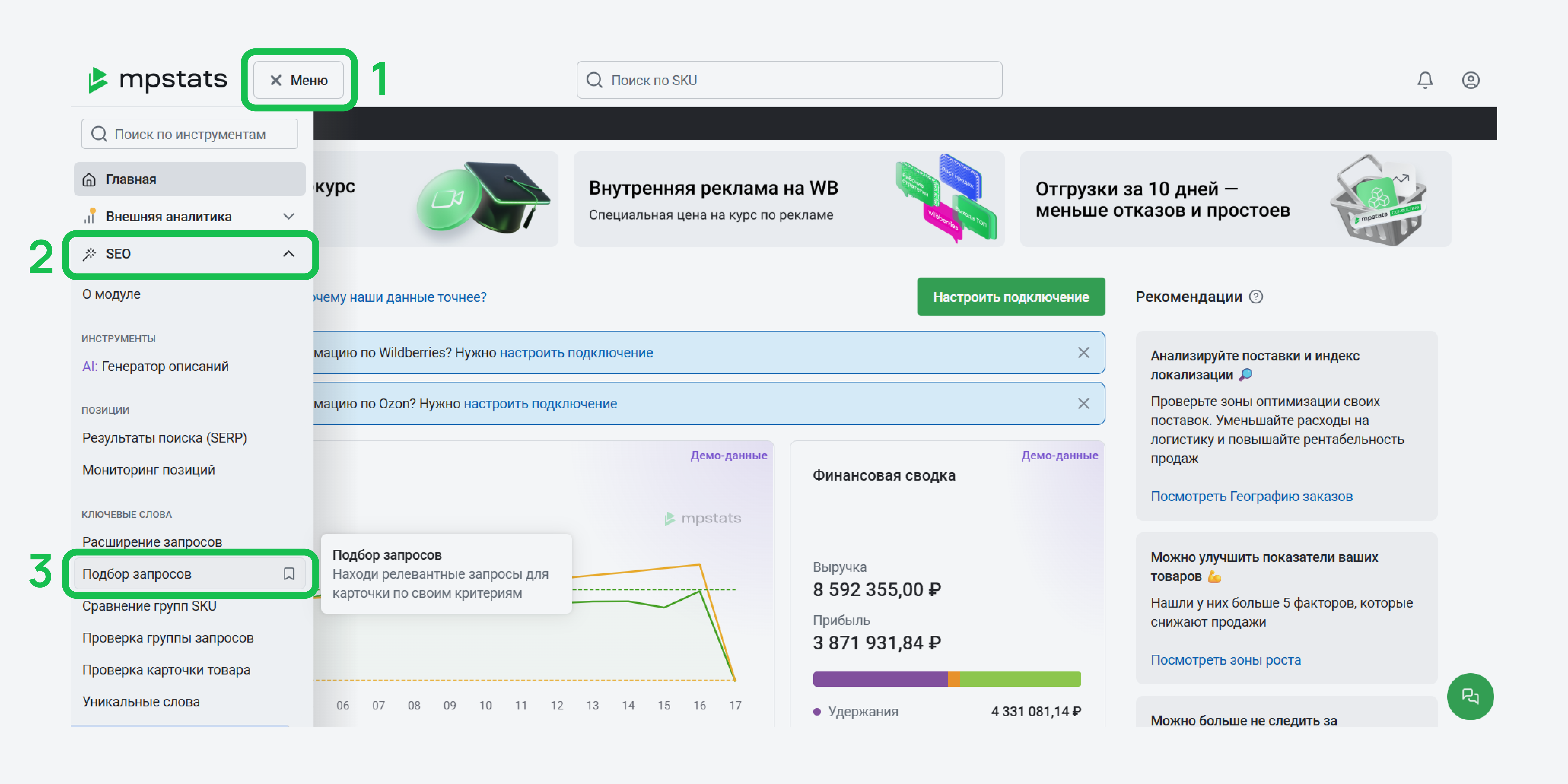Open Проверка карточки товара item
This screenshot has width=1568, height=784.
(166, 670)
